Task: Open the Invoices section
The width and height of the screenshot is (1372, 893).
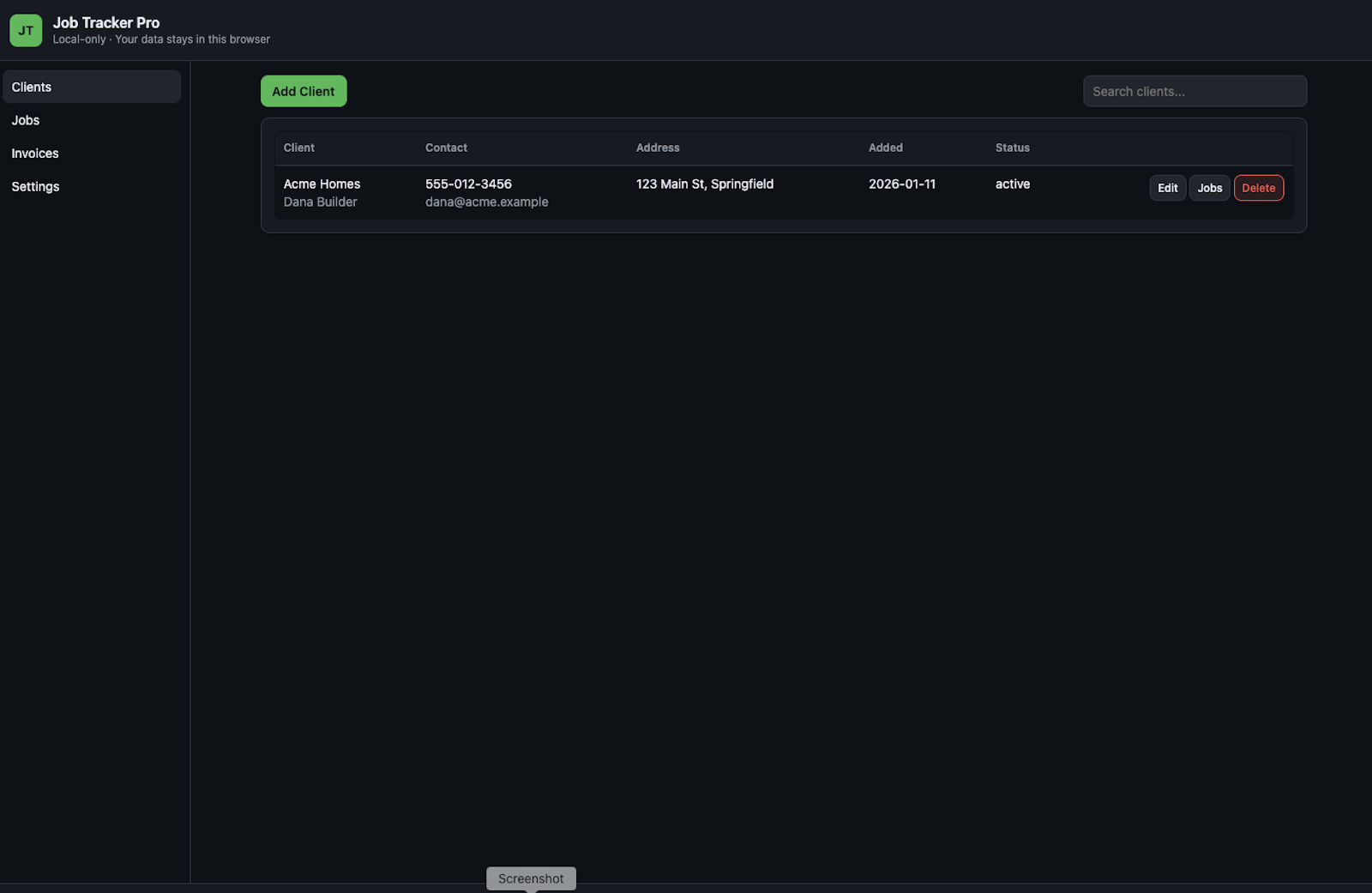Action: point(34,153)
